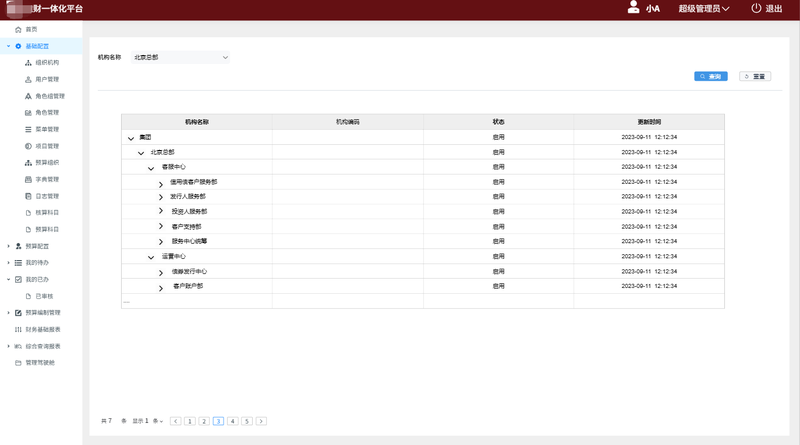
Task: Click update time in 北京总部 row
Action: 649,152
